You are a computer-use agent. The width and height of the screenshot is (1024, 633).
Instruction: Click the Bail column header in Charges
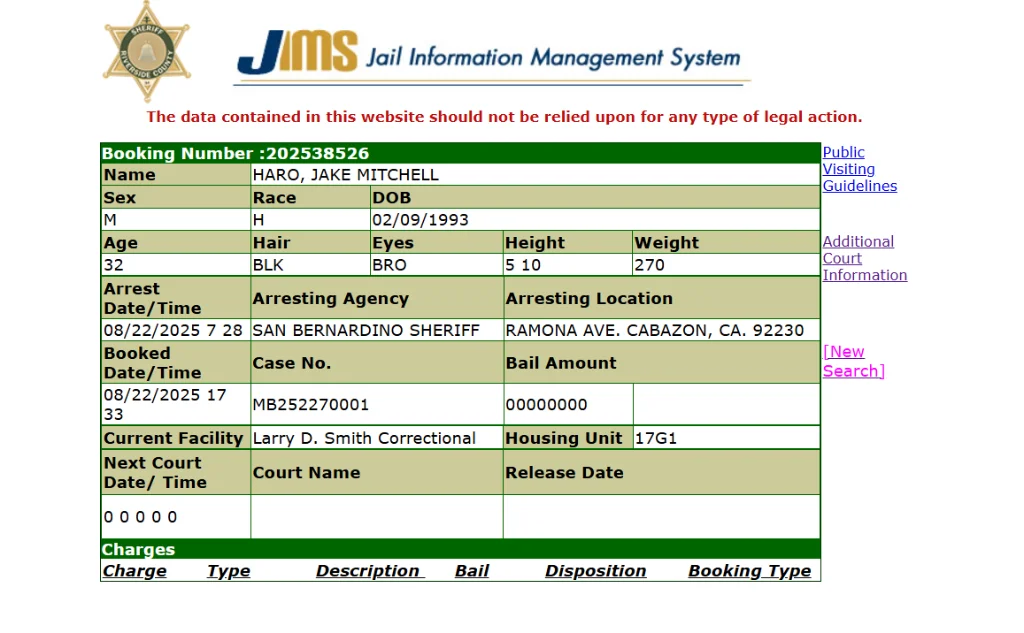tap(472, 571)
